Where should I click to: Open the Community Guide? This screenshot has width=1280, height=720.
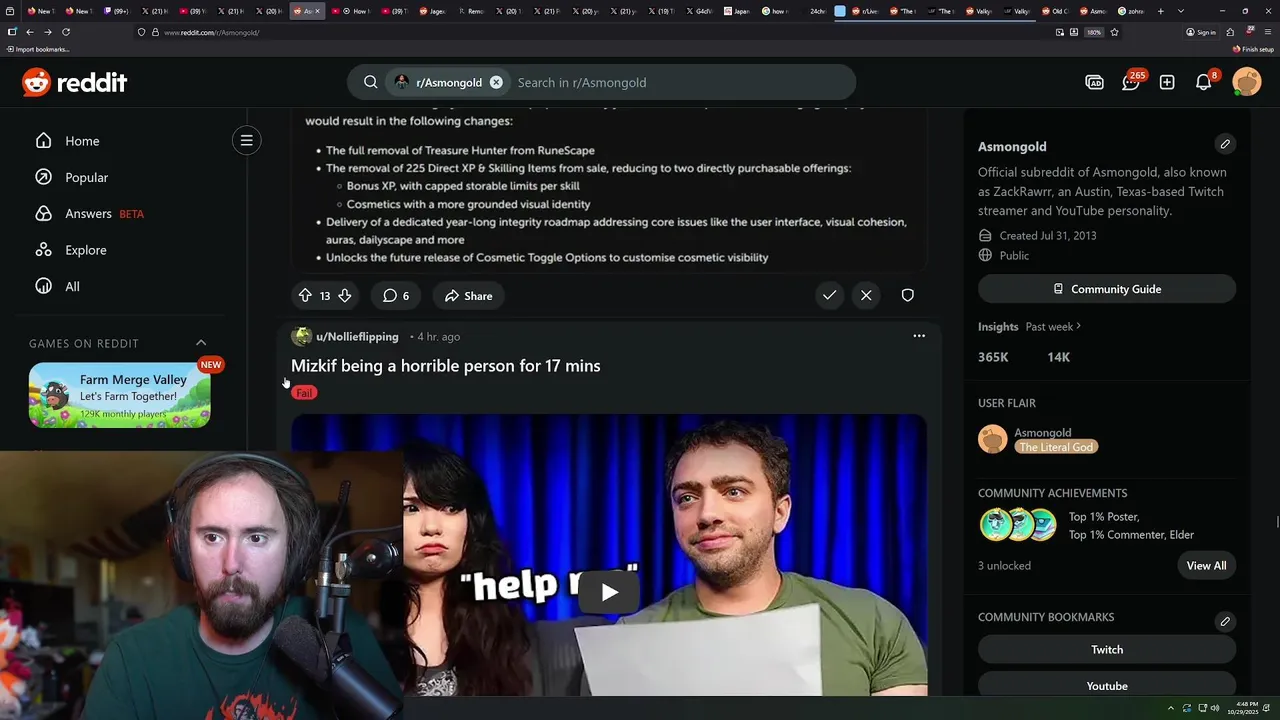tap(1107, 289)
